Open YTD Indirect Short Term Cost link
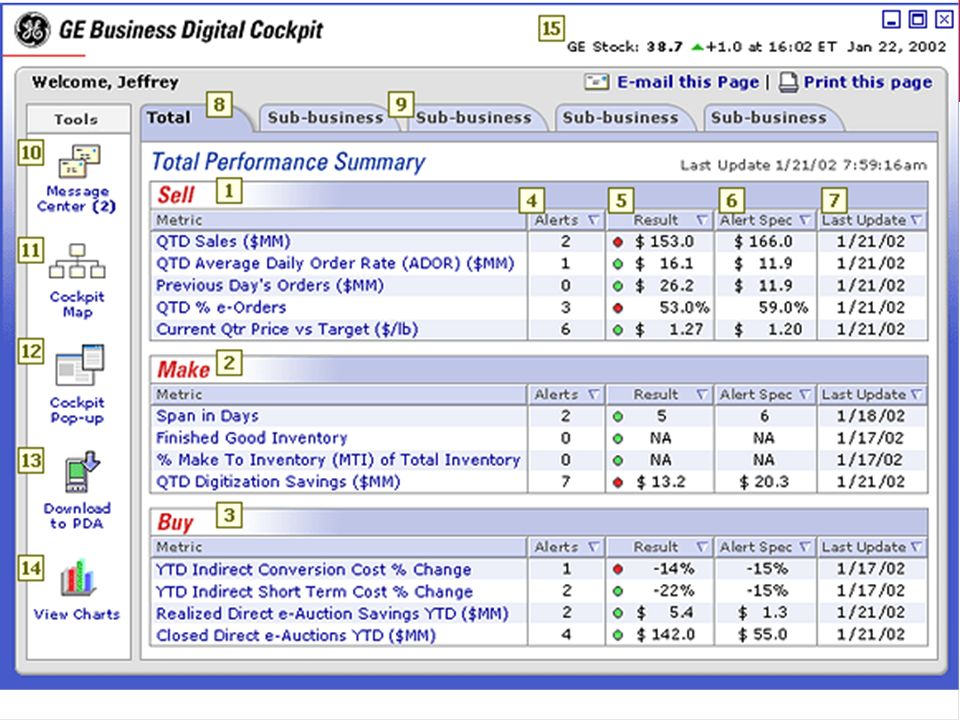The height and width of the screenshot is (720, 960). pyautogui.click(x=314, y=591)
